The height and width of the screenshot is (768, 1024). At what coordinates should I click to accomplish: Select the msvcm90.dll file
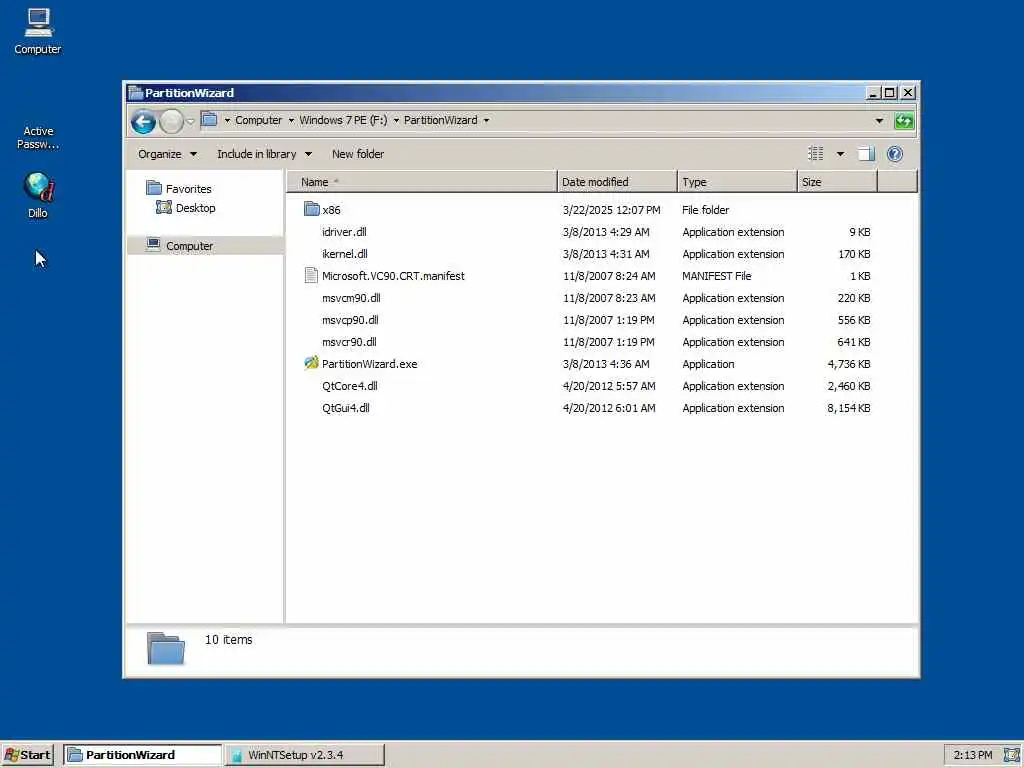pos(351,298)
